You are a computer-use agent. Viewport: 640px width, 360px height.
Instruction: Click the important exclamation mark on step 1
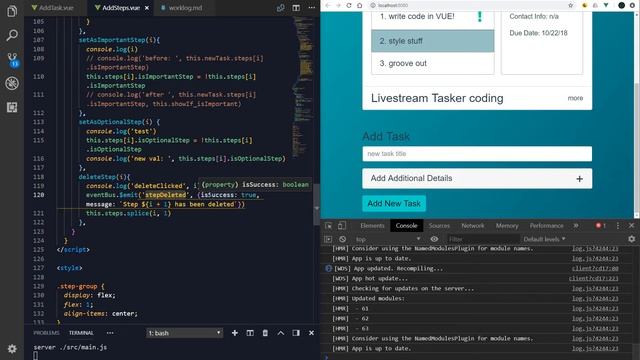[x=480, y=16]
